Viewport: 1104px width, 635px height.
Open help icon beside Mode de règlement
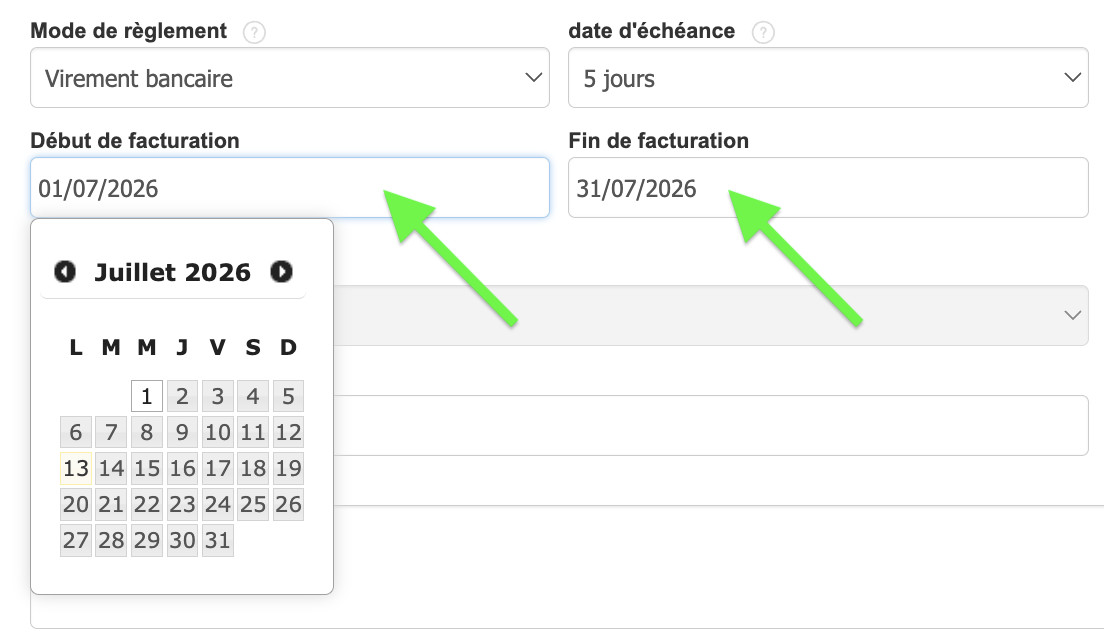coord(254,32)
